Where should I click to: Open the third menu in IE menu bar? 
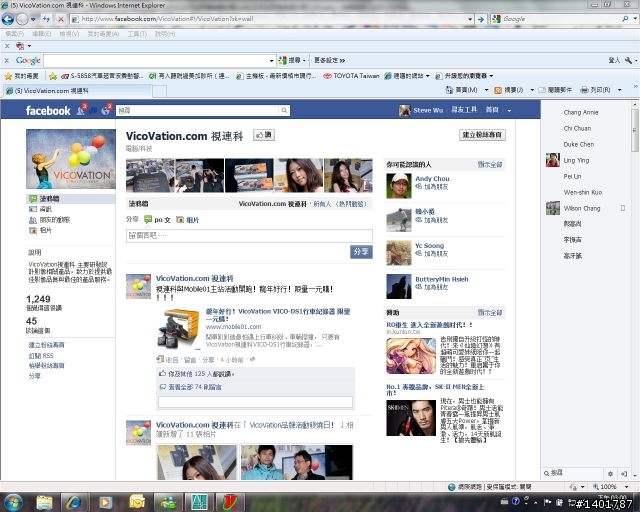coord(69,34)
